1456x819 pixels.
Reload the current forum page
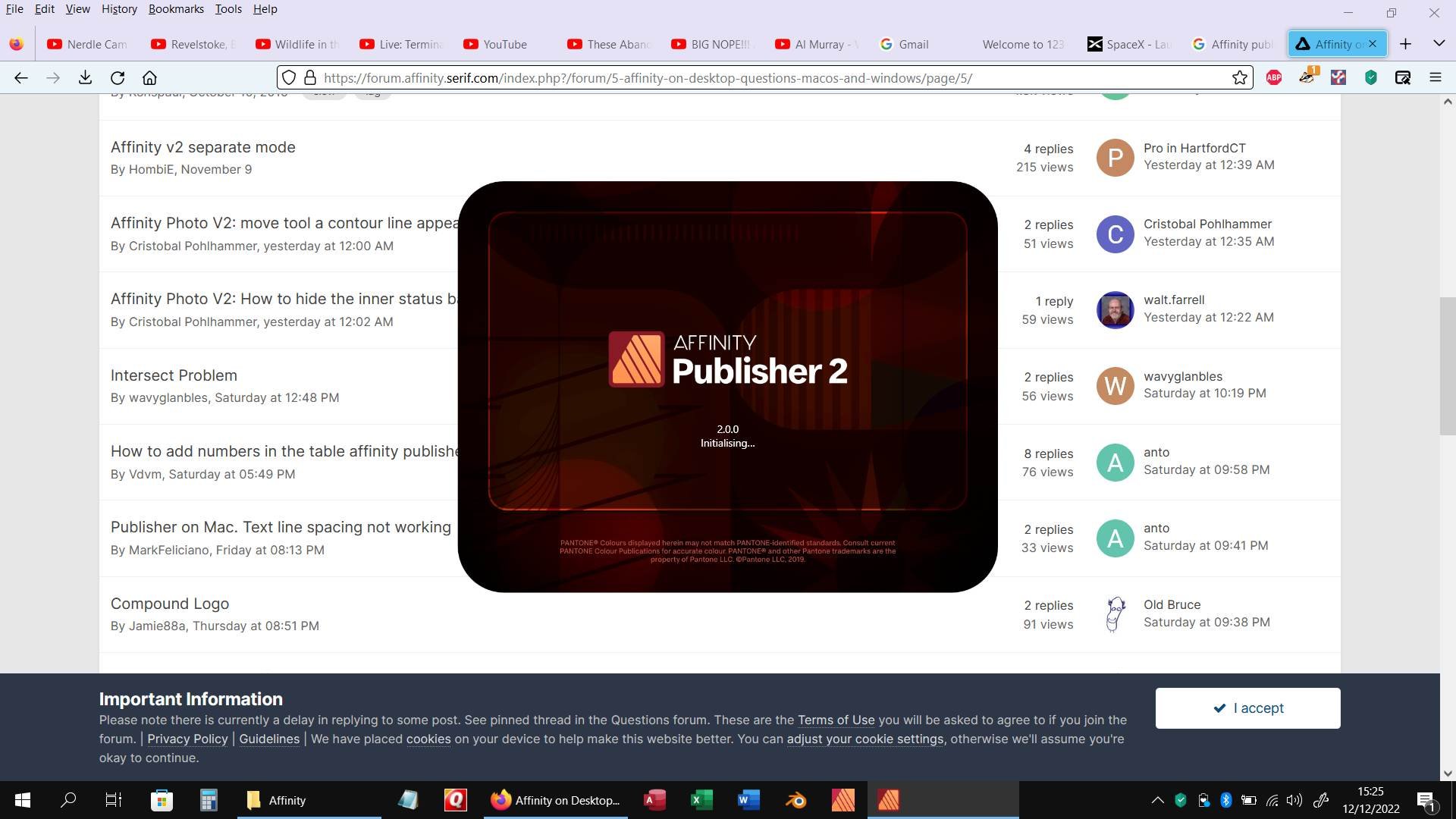coord(118,77)
